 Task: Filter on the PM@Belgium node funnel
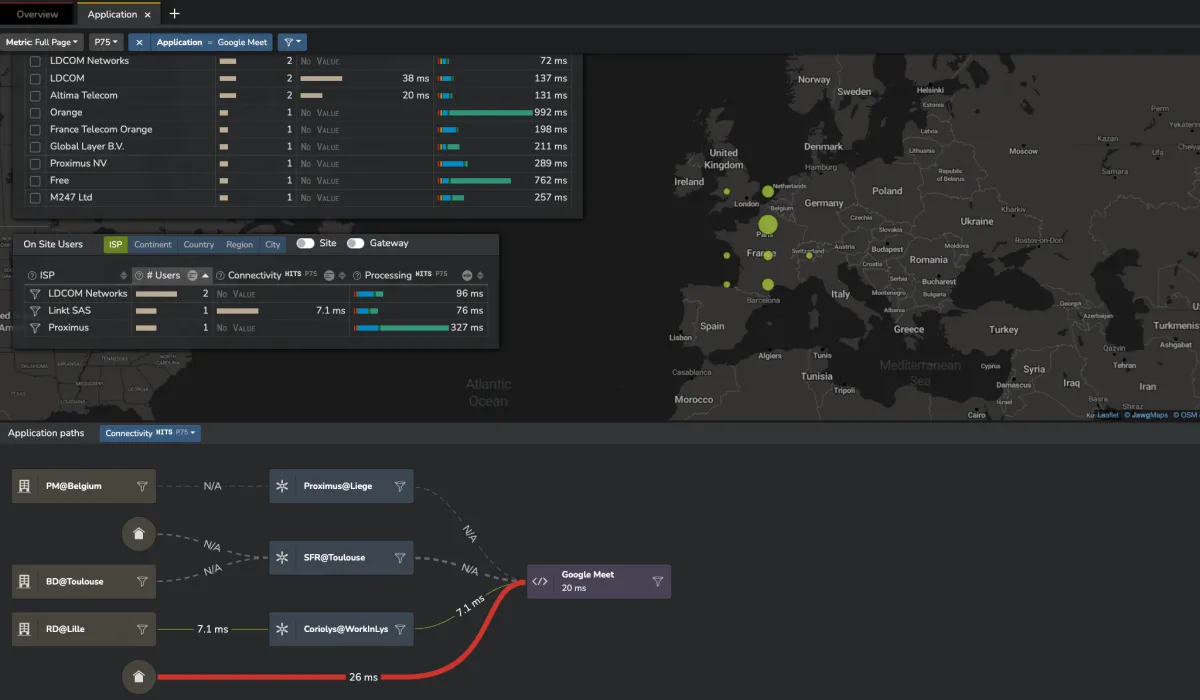(x=142, y=486)
